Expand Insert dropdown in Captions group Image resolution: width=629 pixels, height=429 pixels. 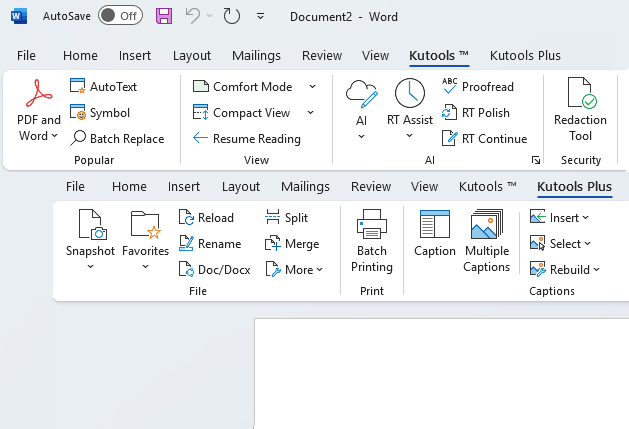pyautogui.click(x=560, y=218)
